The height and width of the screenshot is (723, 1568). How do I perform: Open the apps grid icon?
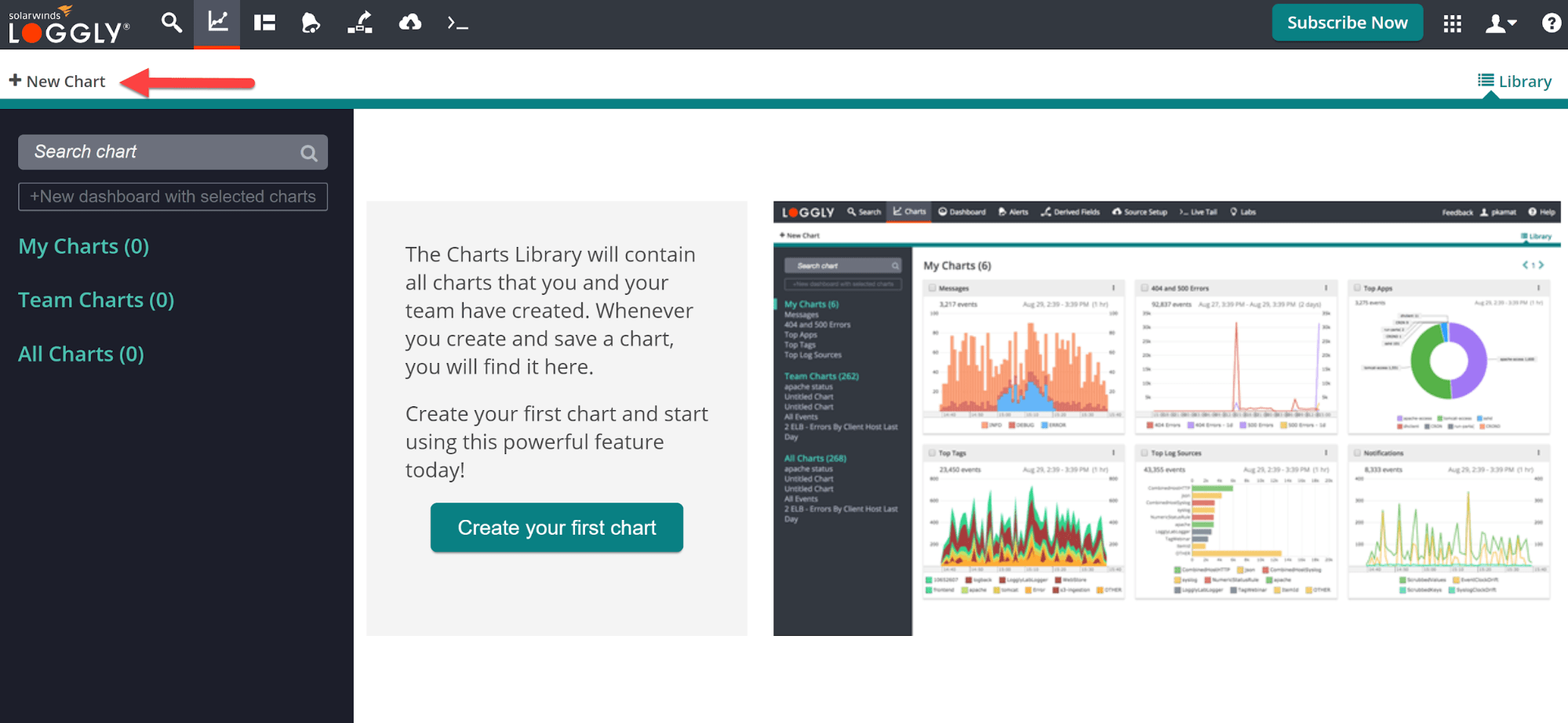1452,24
